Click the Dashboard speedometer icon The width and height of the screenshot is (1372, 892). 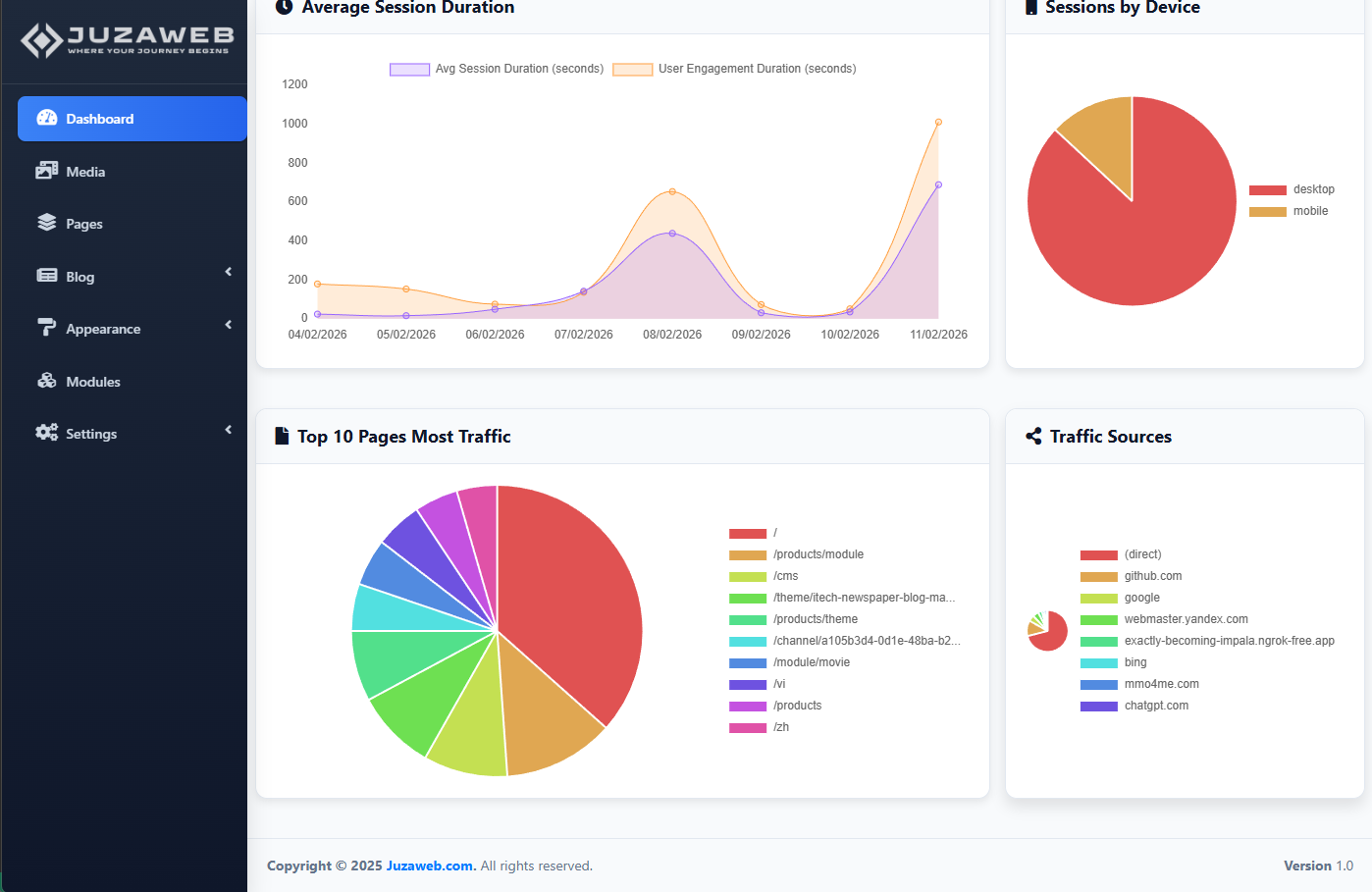(x=47, y=119)
